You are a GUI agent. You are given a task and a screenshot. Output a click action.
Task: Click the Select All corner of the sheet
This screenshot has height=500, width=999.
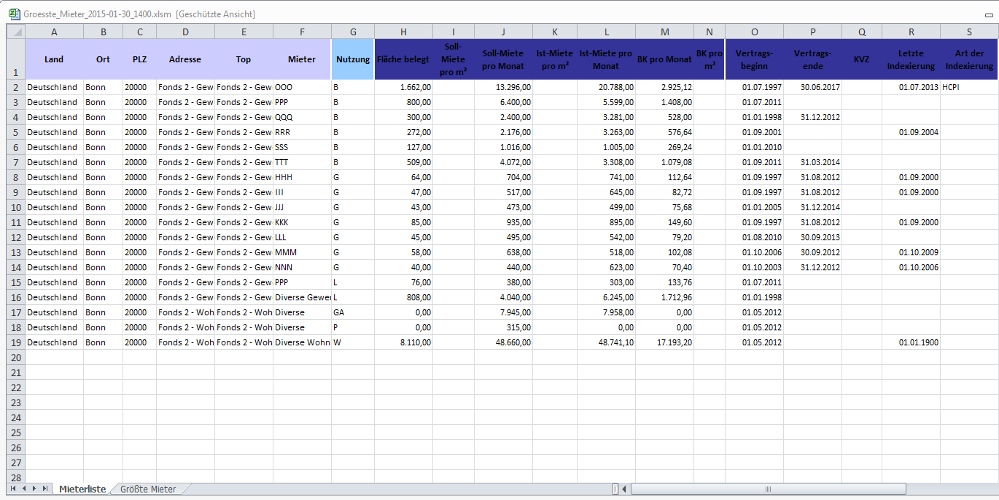coord(16,32)
